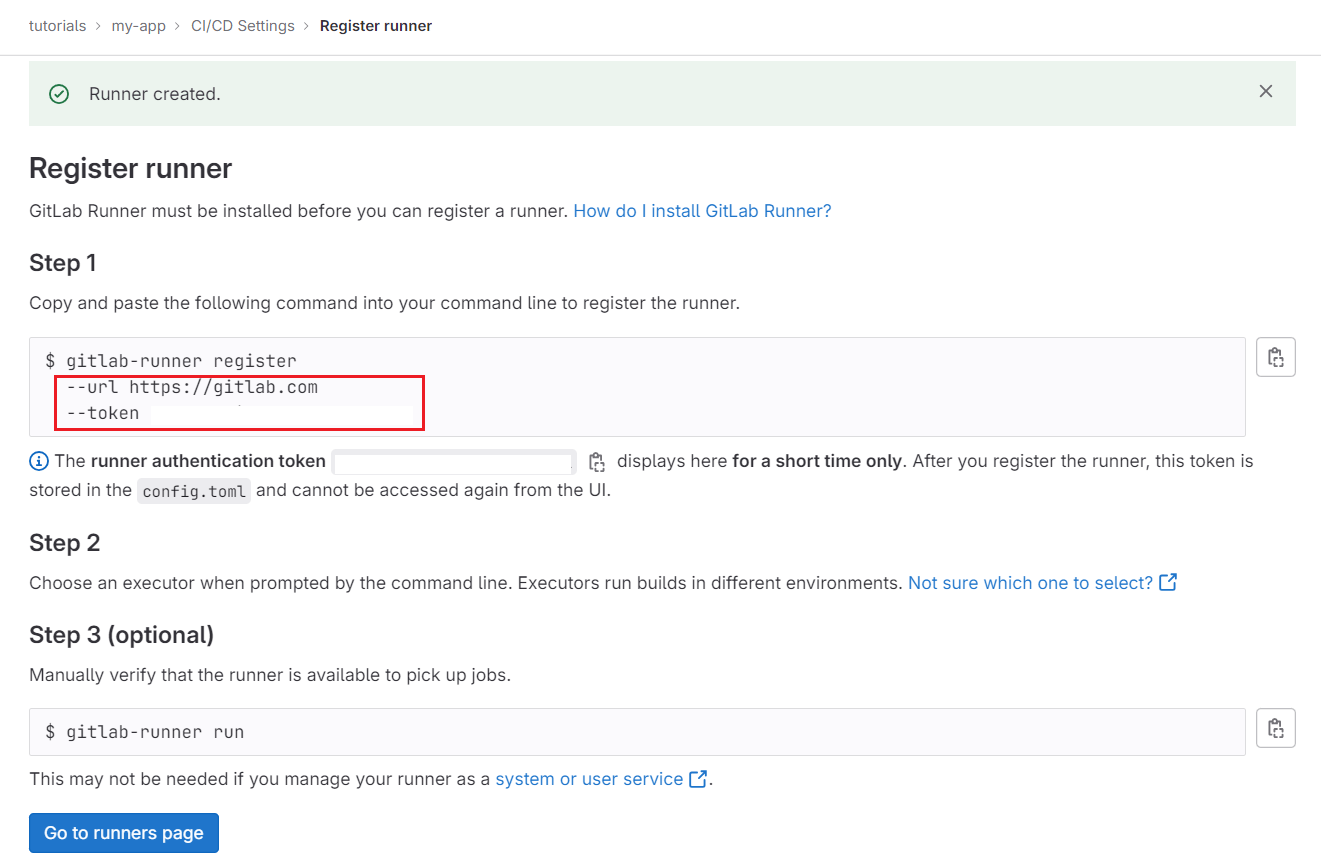Open How do I install GitLab Runner link
Screen dimensions: 1321x858
[702, 211]
